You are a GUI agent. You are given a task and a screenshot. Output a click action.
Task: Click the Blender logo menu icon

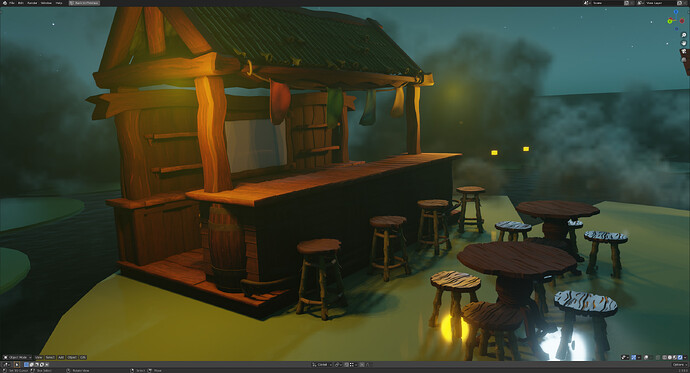(5, 3)
